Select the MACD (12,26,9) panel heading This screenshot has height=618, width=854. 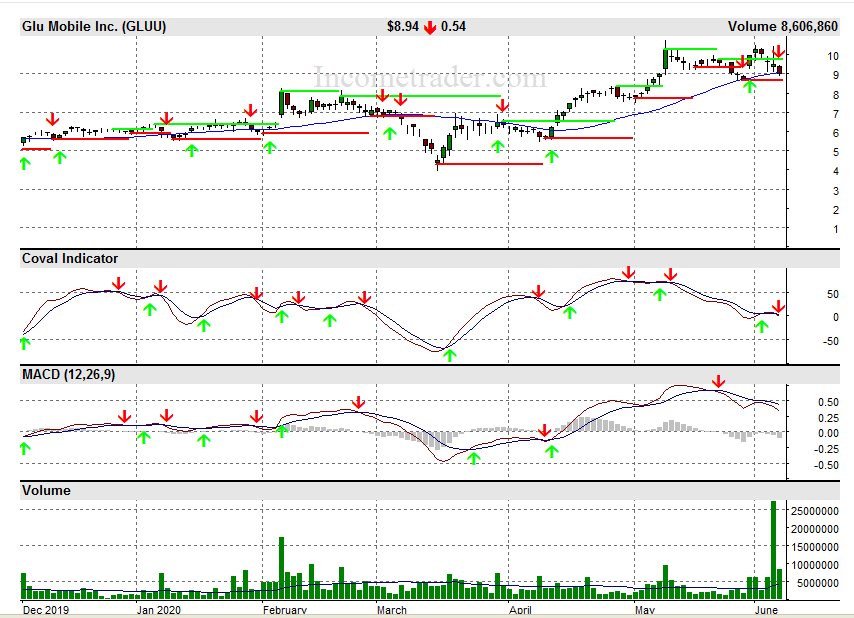69,375
